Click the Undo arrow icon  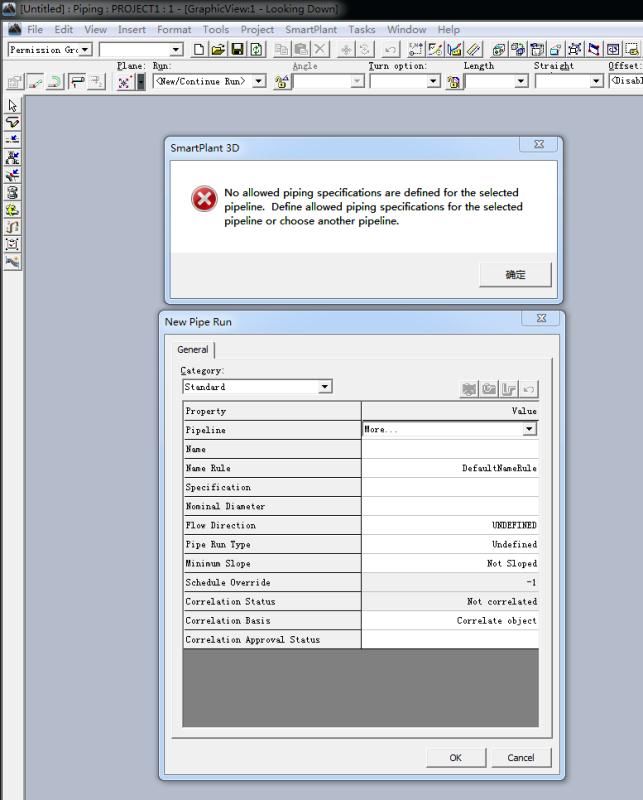coord(390,49)
